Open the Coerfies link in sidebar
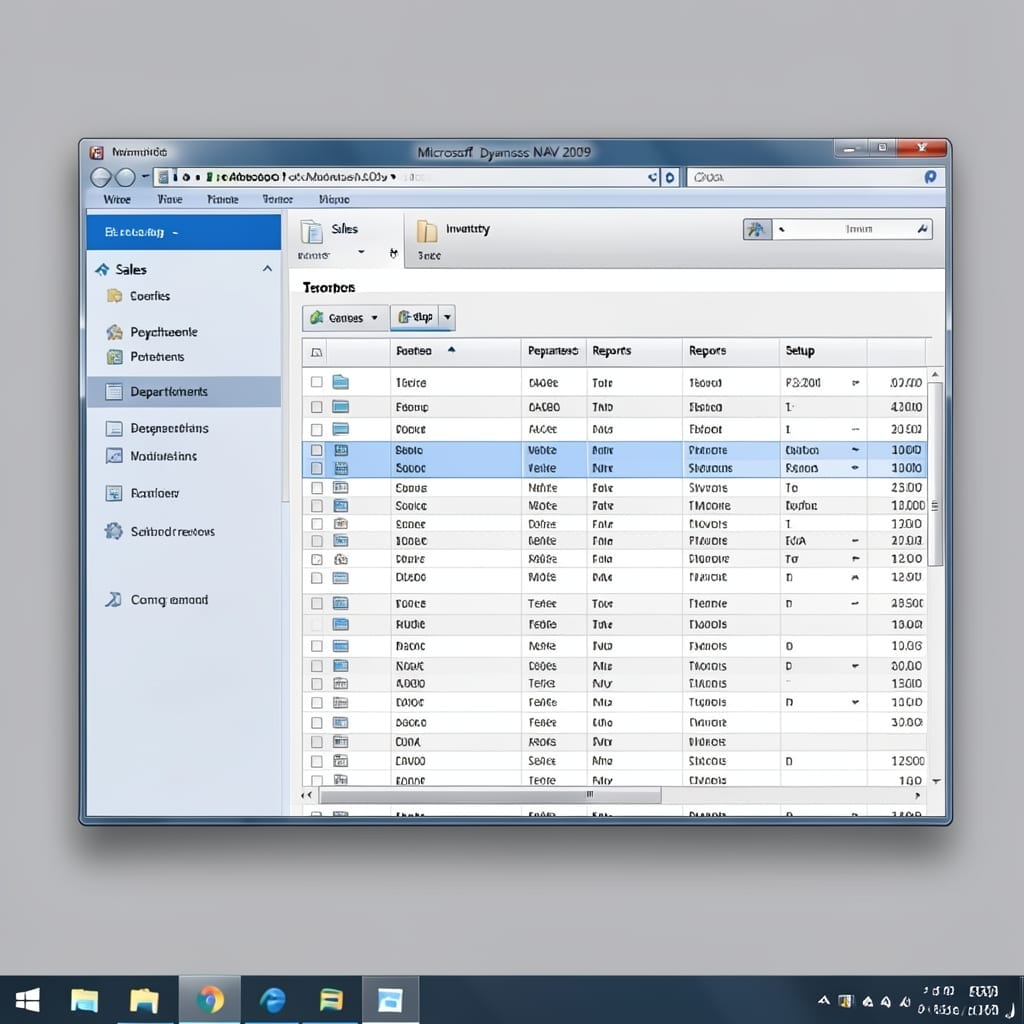This screenshot has height=1024, width=1024. click(150, 296)
